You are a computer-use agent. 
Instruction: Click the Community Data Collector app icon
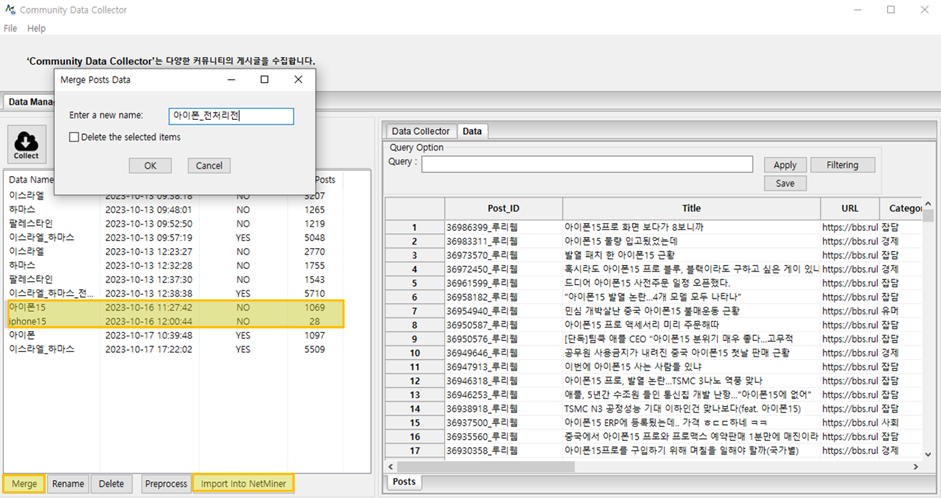10,10
